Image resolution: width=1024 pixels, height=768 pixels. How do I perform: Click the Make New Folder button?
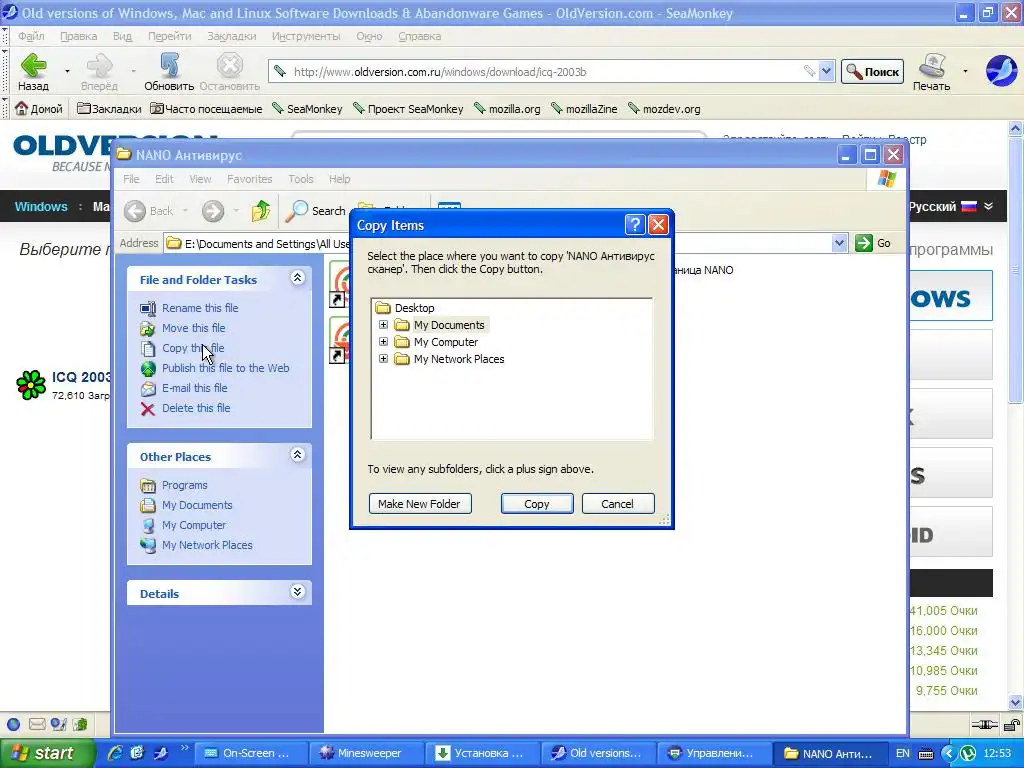(420, 504)
